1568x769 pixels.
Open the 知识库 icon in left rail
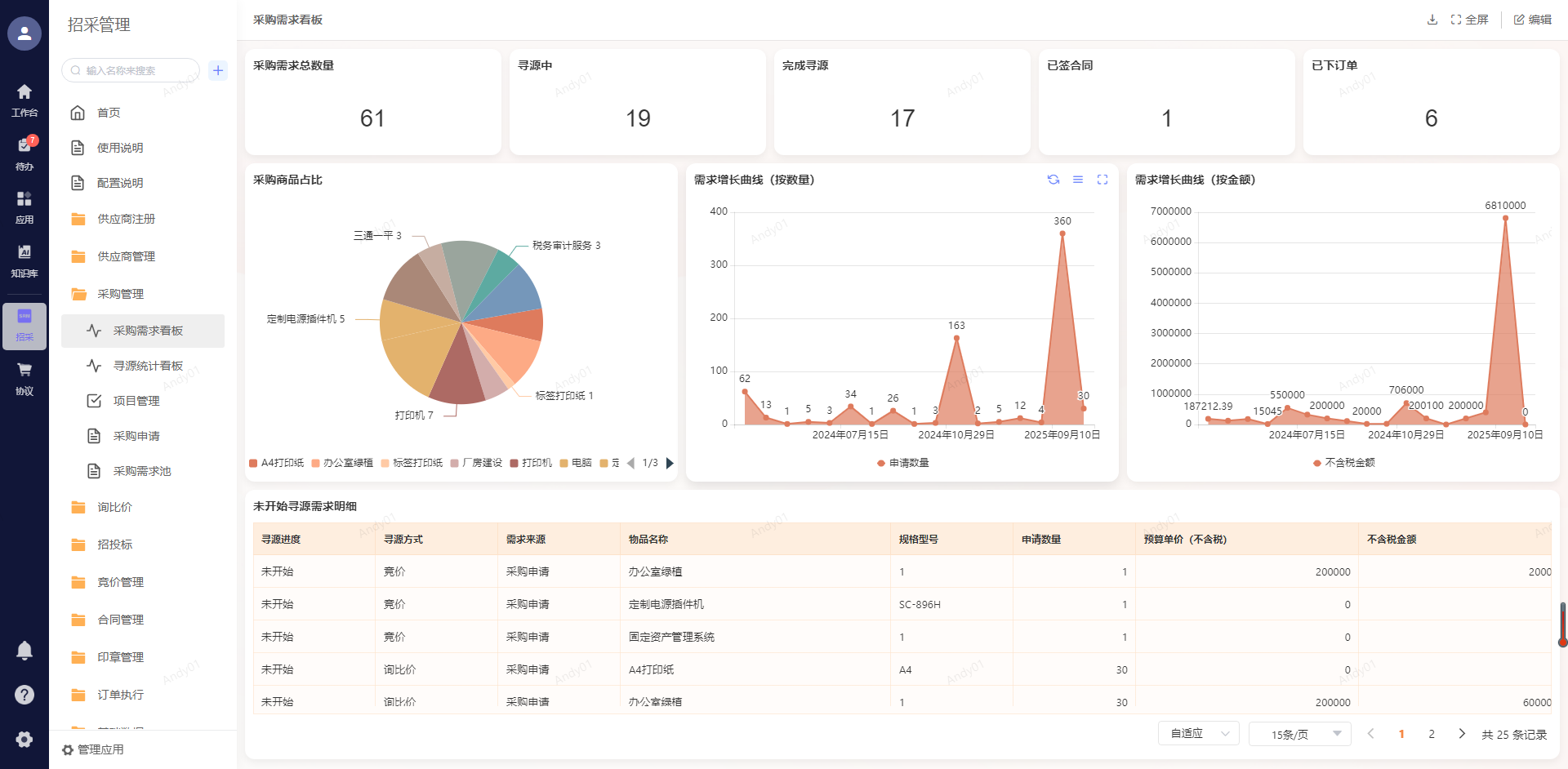pos(24,260)
